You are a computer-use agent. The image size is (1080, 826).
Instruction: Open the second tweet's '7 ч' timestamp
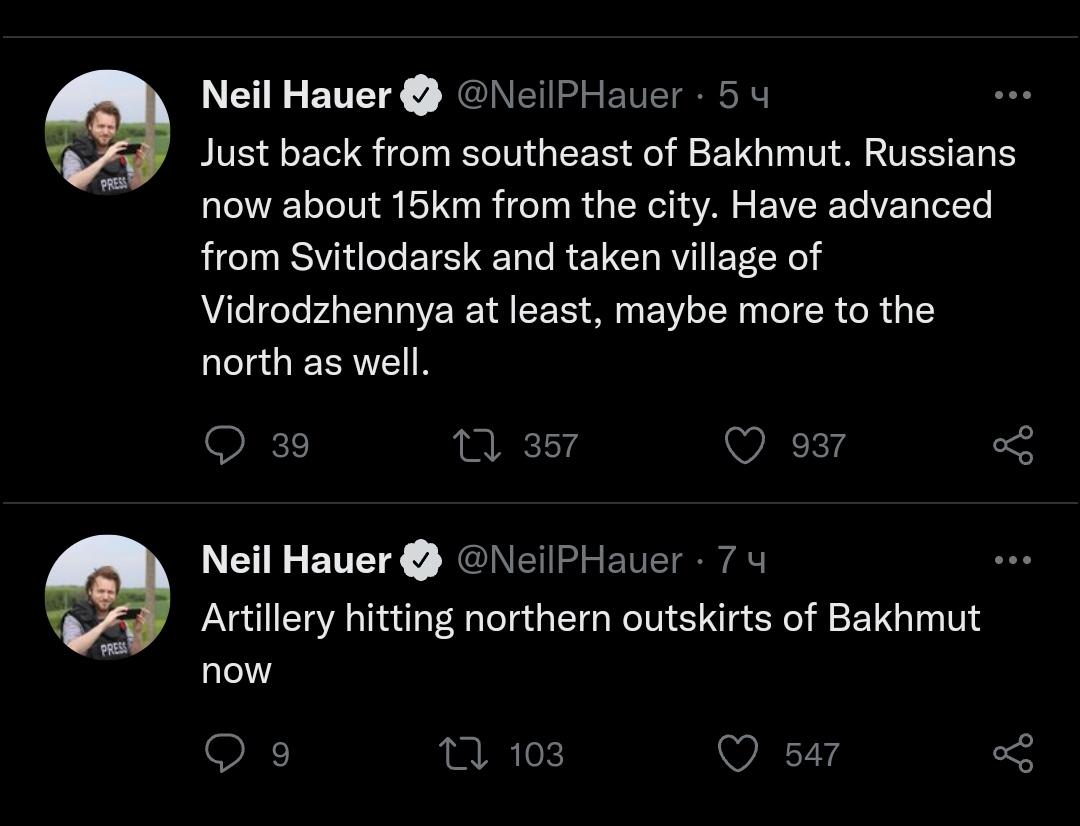click(742, 560)
